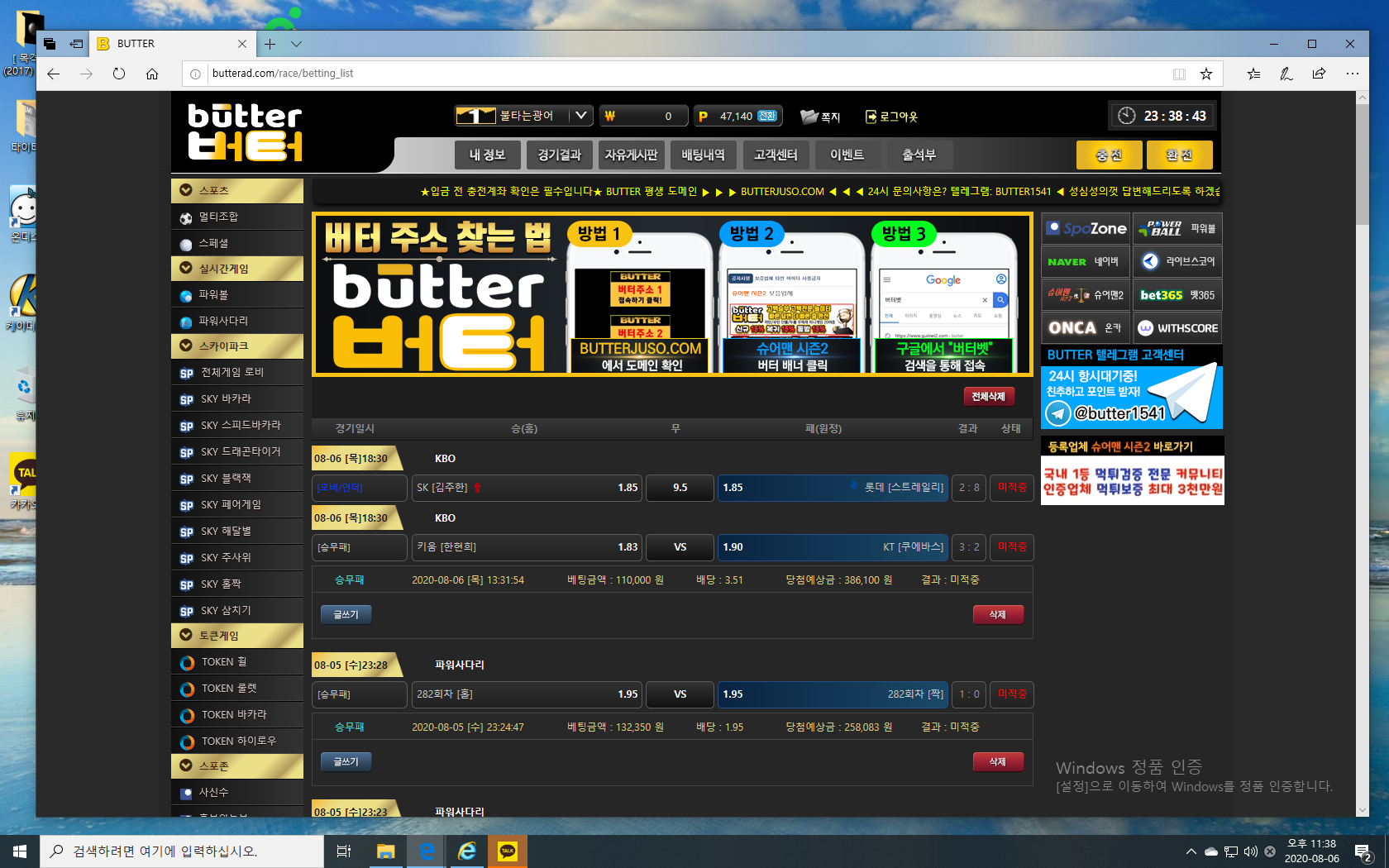Click the 전환 point convert button
Screen dimensions: 1389x868
(x=767, y=117)
